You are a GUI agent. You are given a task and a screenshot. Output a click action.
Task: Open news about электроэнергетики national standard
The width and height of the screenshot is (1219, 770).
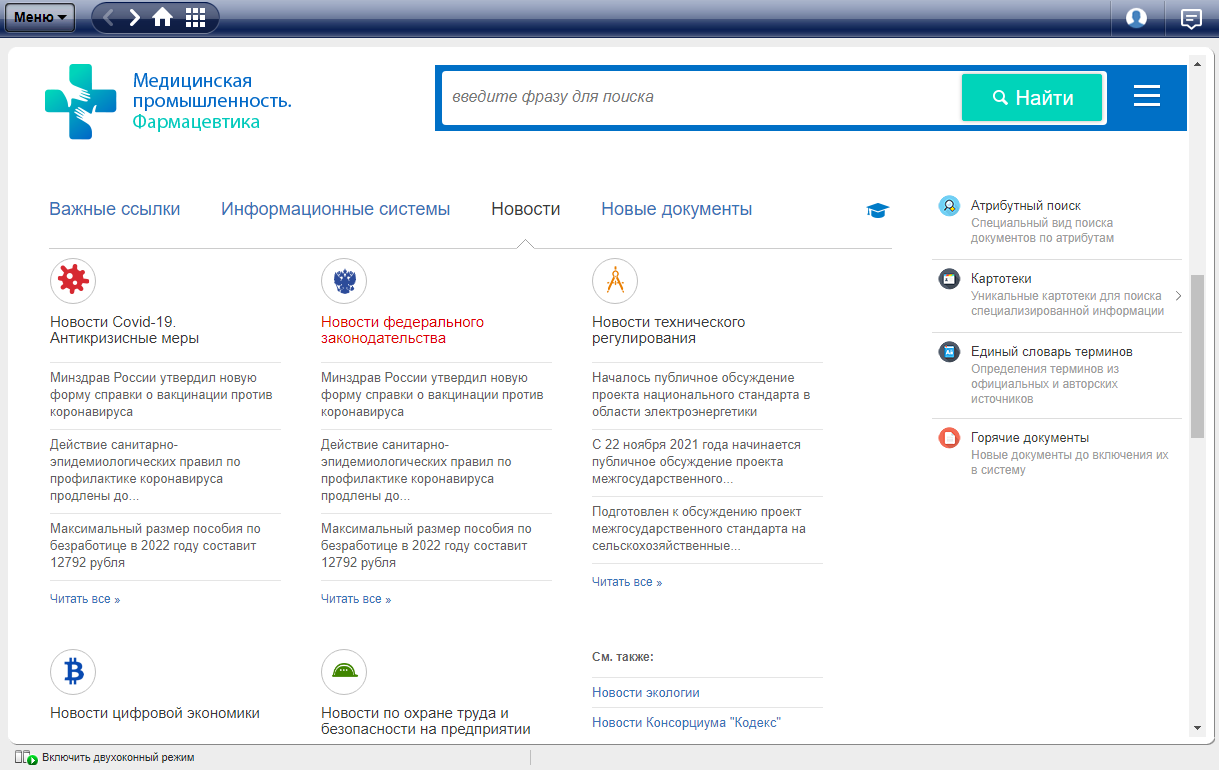click(701, 395)
